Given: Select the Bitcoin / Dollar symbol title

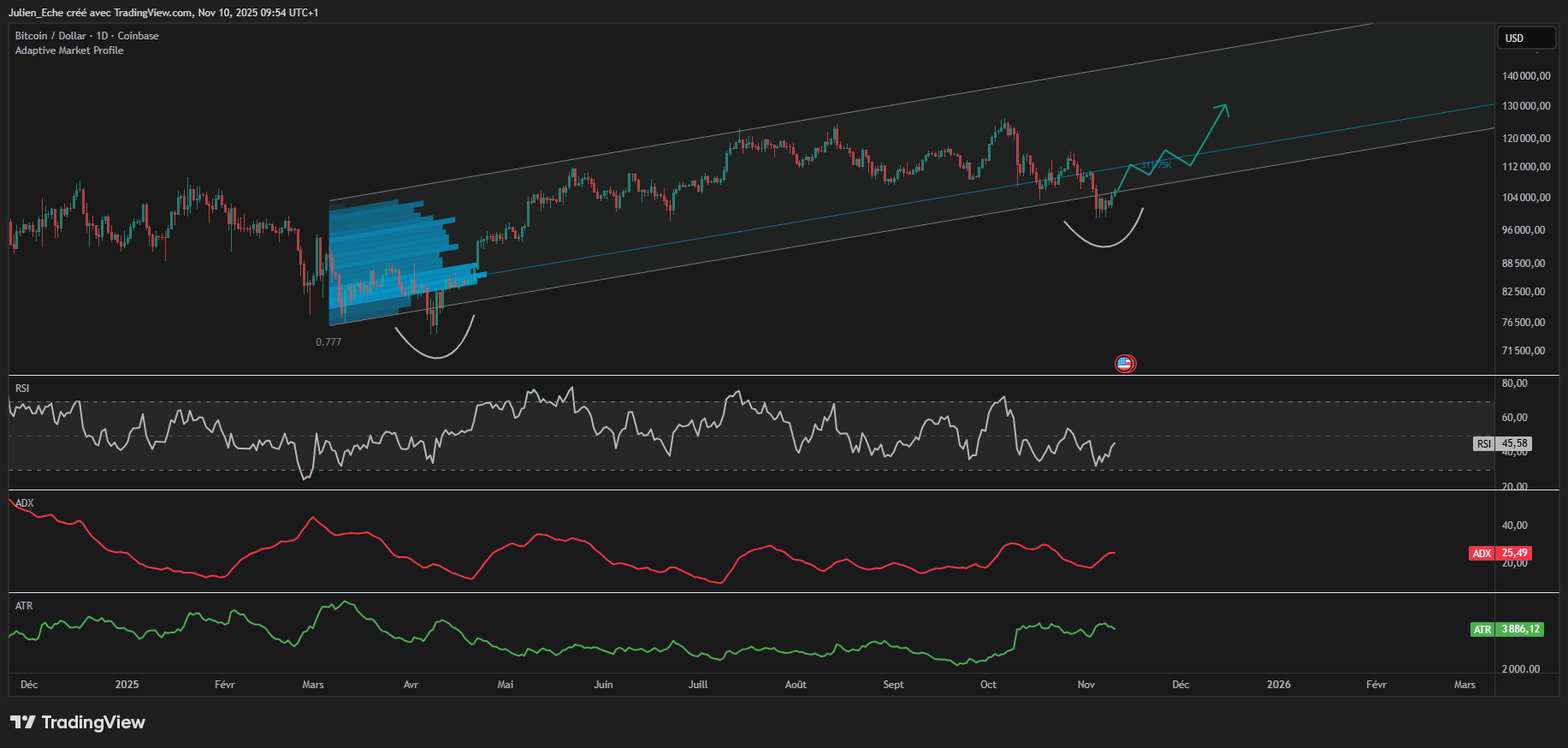Looking at the screenshot, I should click(x=86, y=36).
